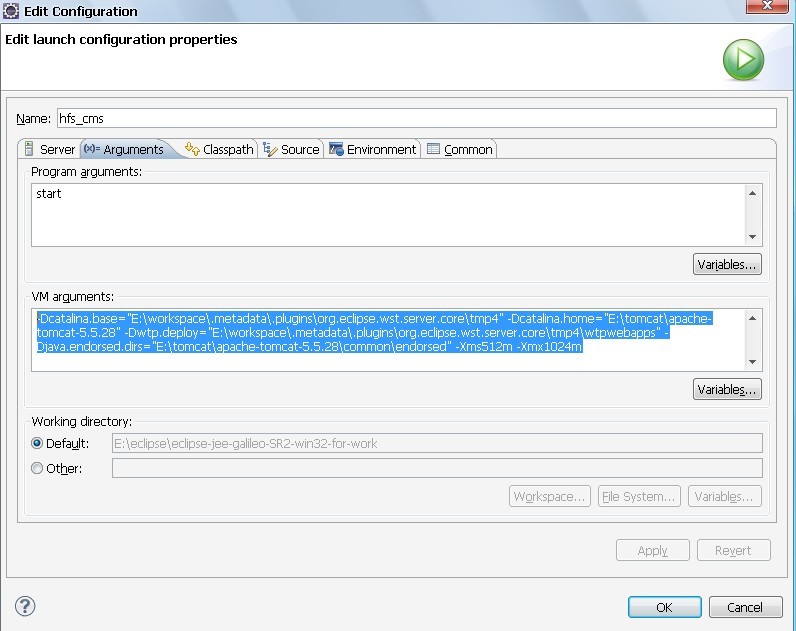Click the Apply button

(x=653, y=550)
